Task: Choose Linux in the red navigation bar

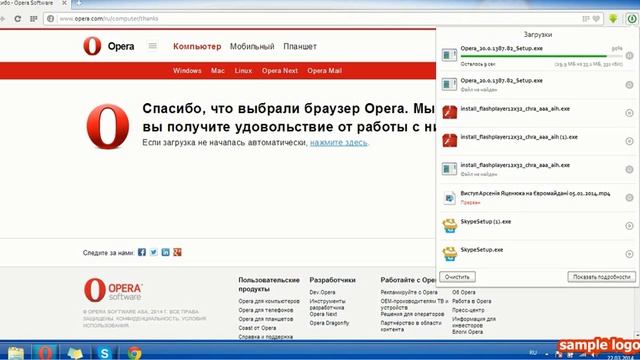Action: tap(243, 71)
